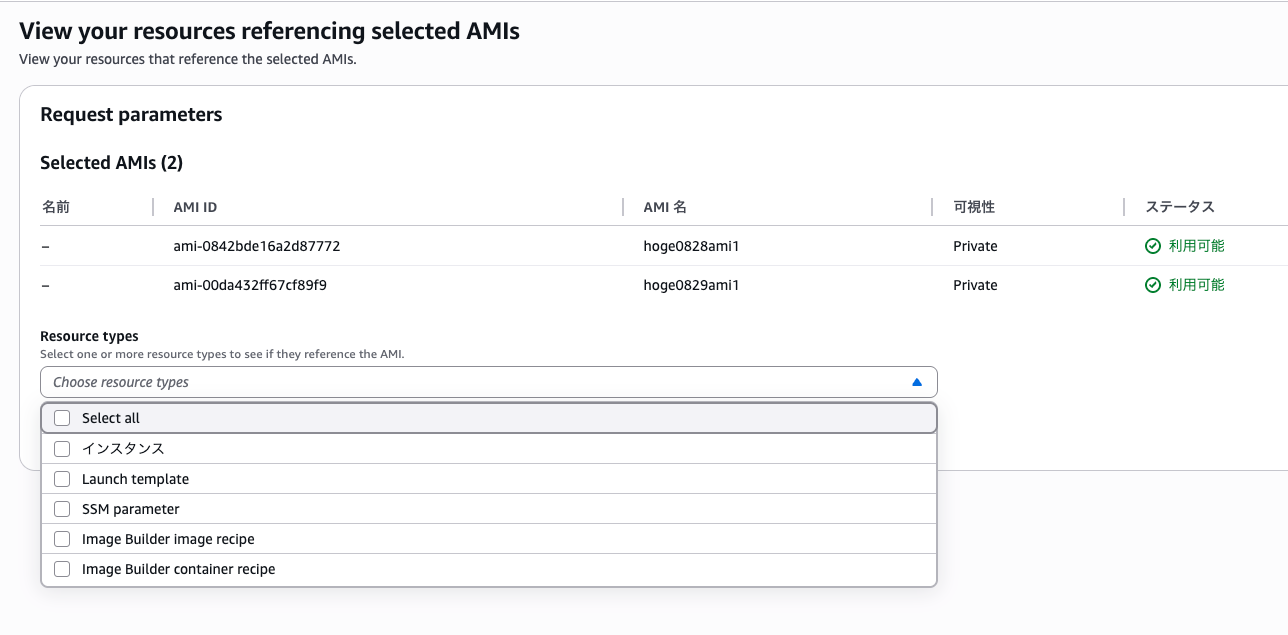Click Private visibility for hoge0828ami1
1288x635 pixels.
[x=975, y=246]
